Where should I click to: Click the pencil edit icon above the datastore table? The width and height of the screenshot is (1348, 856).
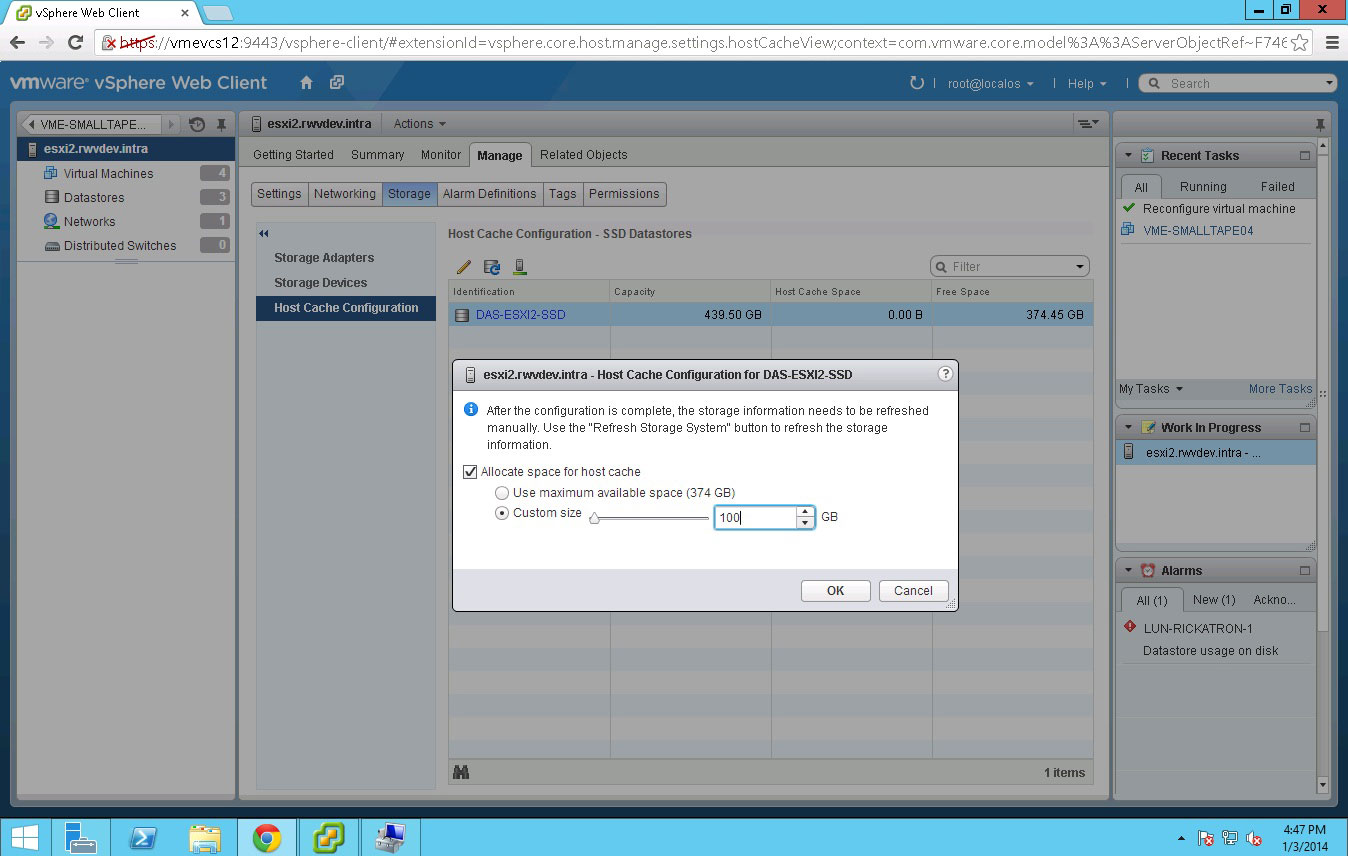[x=463, y=267]
